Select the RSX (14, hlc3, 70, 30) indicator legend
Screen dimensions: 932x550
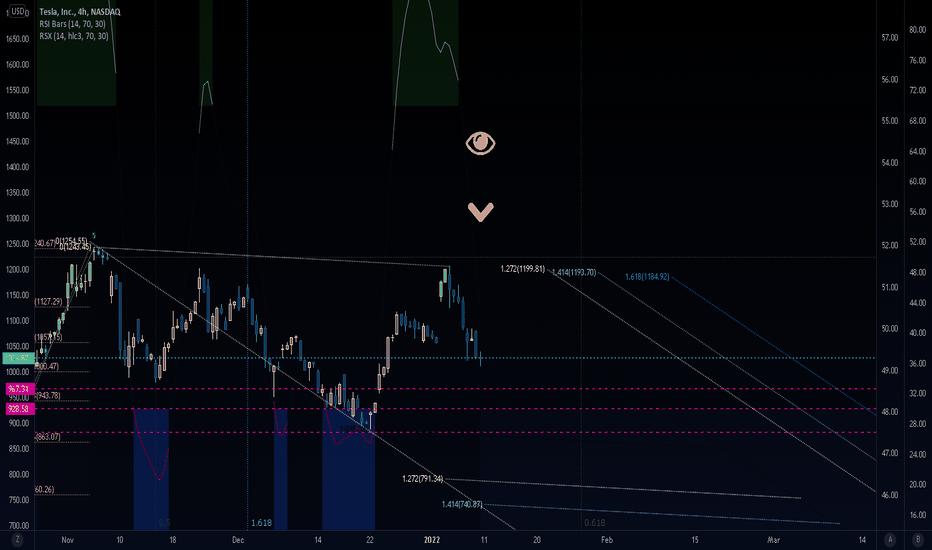point(74,36)
